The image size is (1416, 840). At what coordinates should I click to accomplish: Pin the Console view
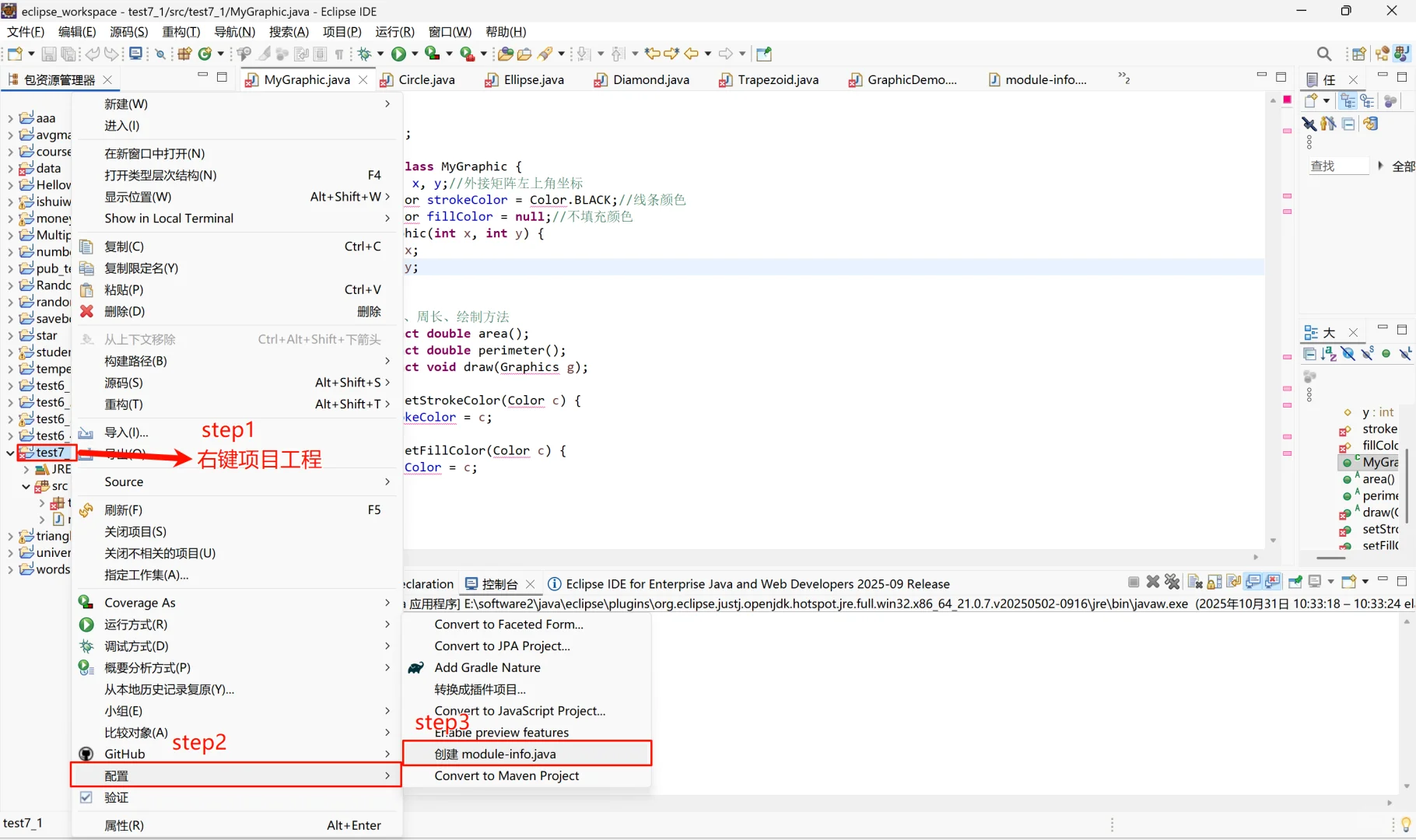1295,583
